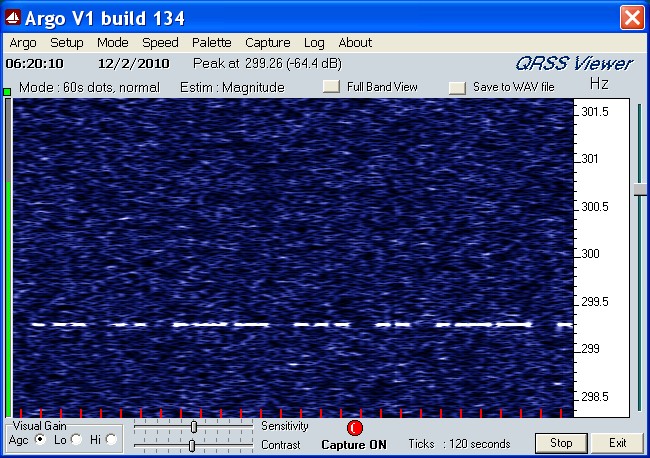Image resolution: width=650 pixels, height=458 pixels.
Task: Click the 298.5 frequency scale label
Action: point(595,397)
